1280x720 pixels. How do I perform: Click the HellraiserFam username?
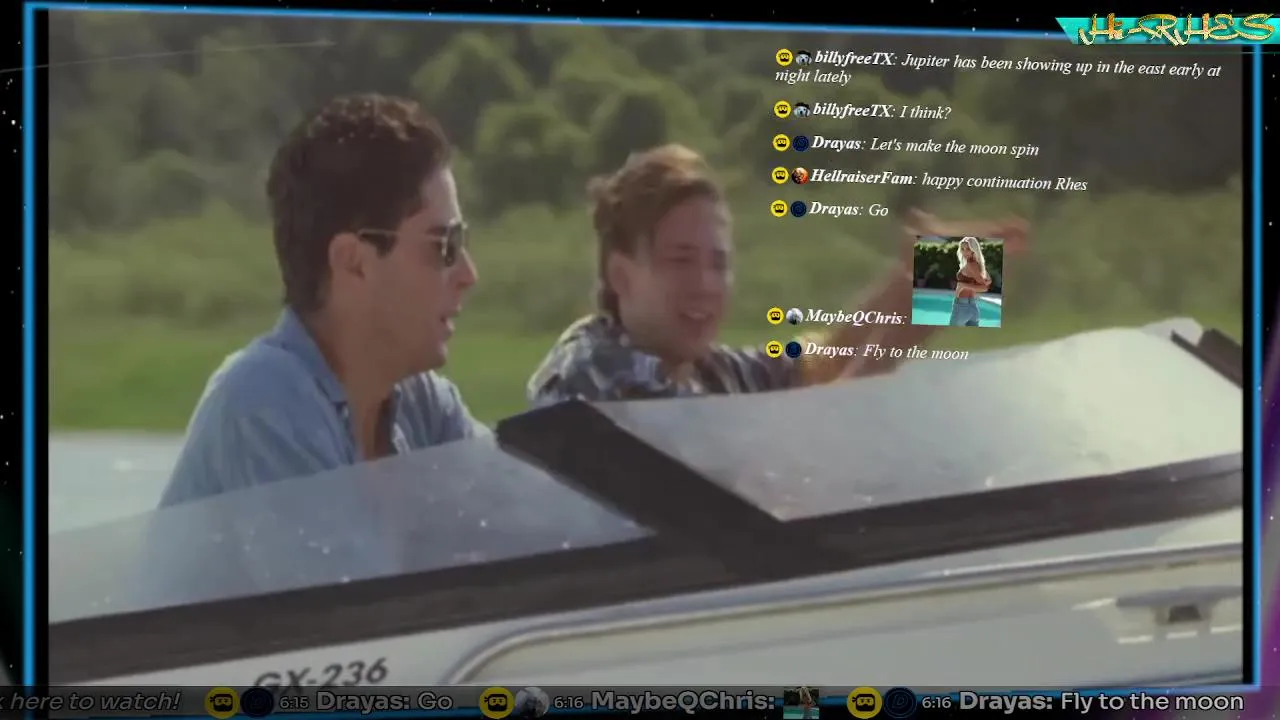[x=862, y=177]
